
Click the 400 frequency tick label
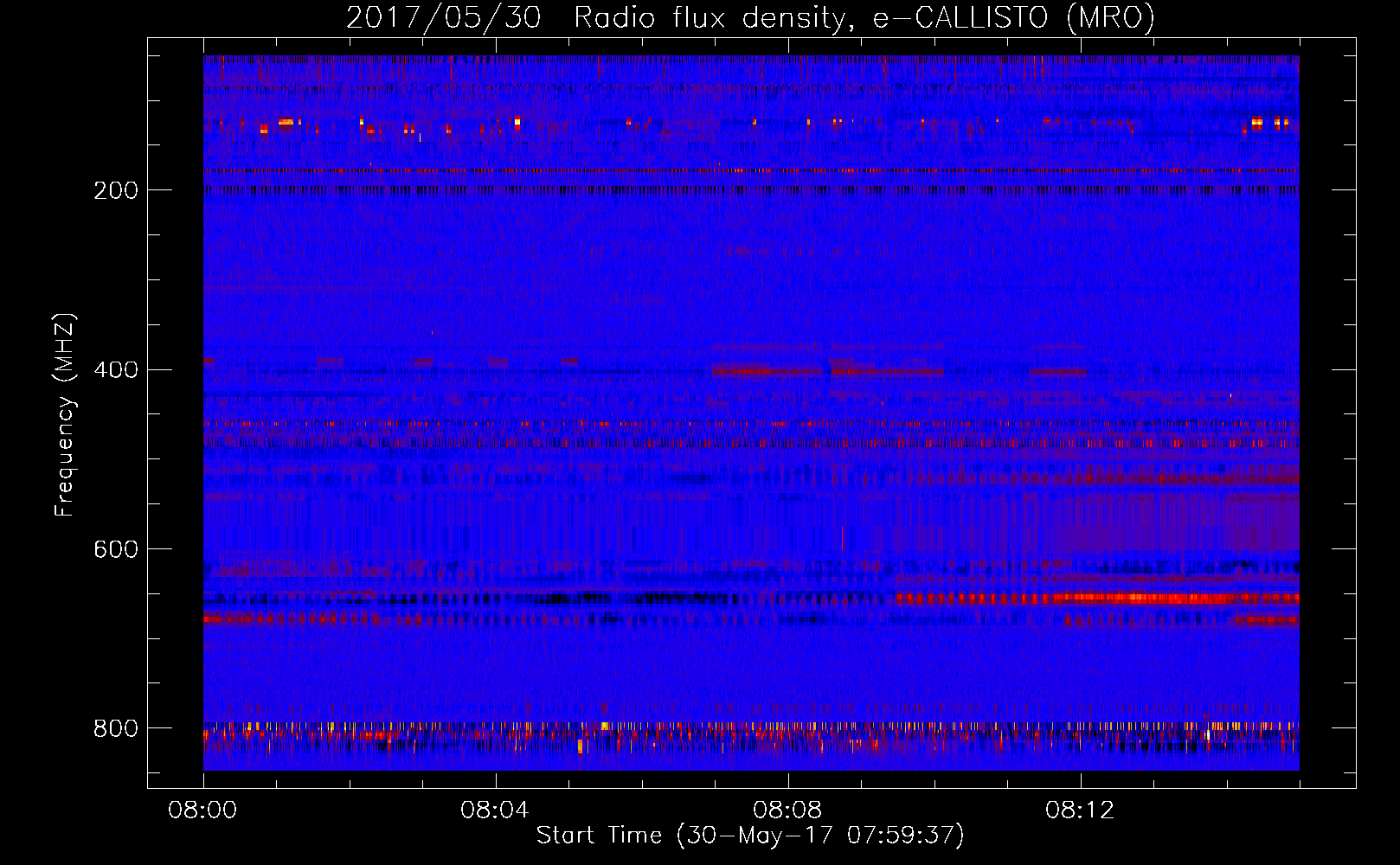click(116, 370)
